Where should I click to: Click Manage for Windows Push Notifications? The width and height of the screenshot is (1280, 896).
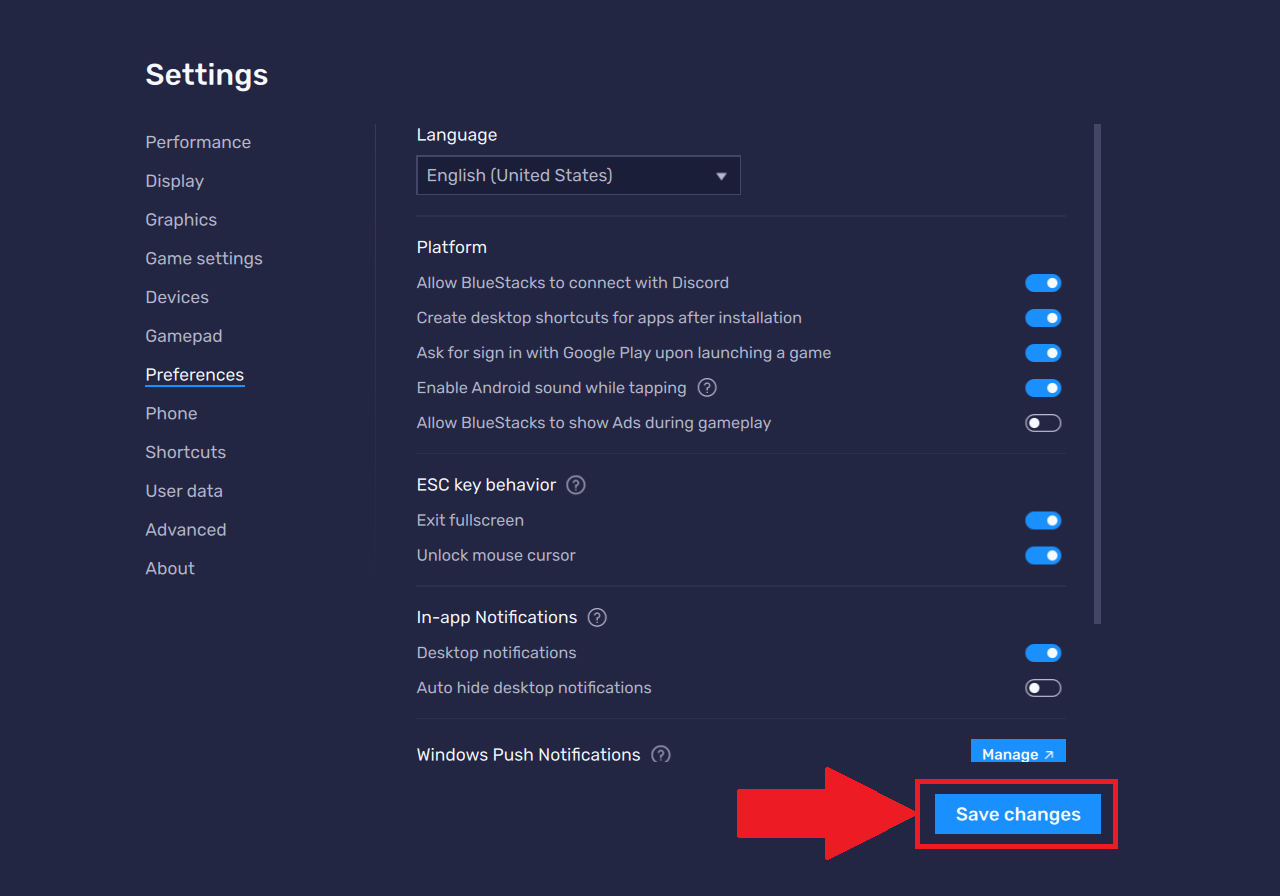click(1017, 752)
